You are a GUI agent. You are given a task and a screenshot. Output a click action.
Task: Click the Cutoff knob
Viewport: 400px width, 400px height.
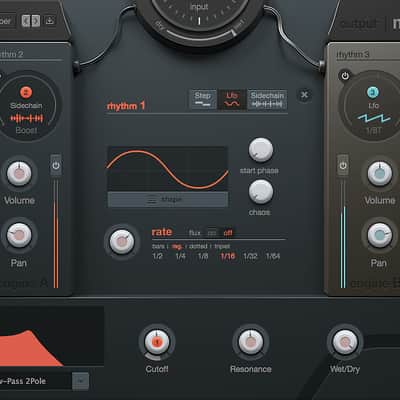[157, 342]
